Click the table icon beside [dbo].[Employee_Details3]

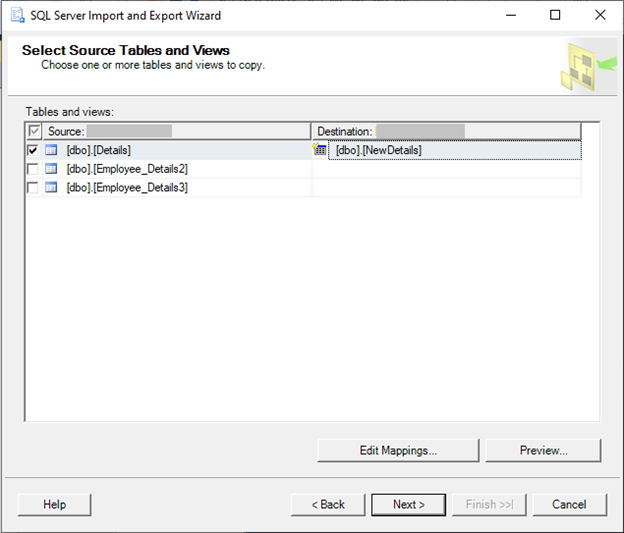[x=51, y=187]
